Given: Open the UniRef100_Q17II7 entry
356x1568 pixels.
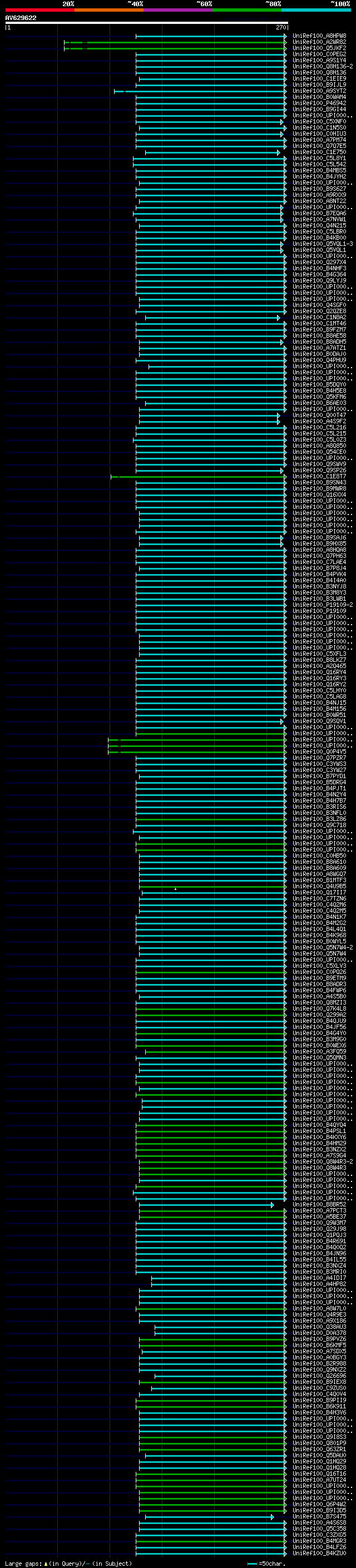Looking at the screenshot, I should [319, 892].
